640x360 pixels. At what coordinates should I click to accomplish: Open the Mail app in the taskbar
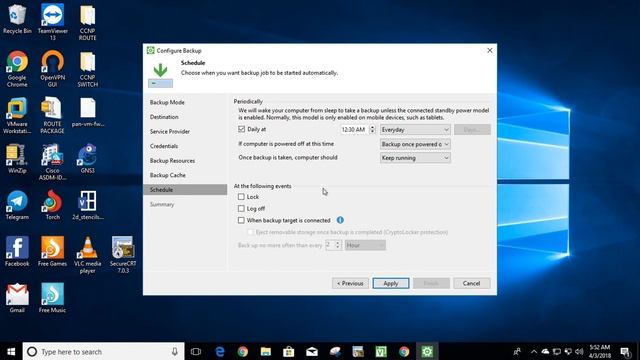(x=312, y=351)
